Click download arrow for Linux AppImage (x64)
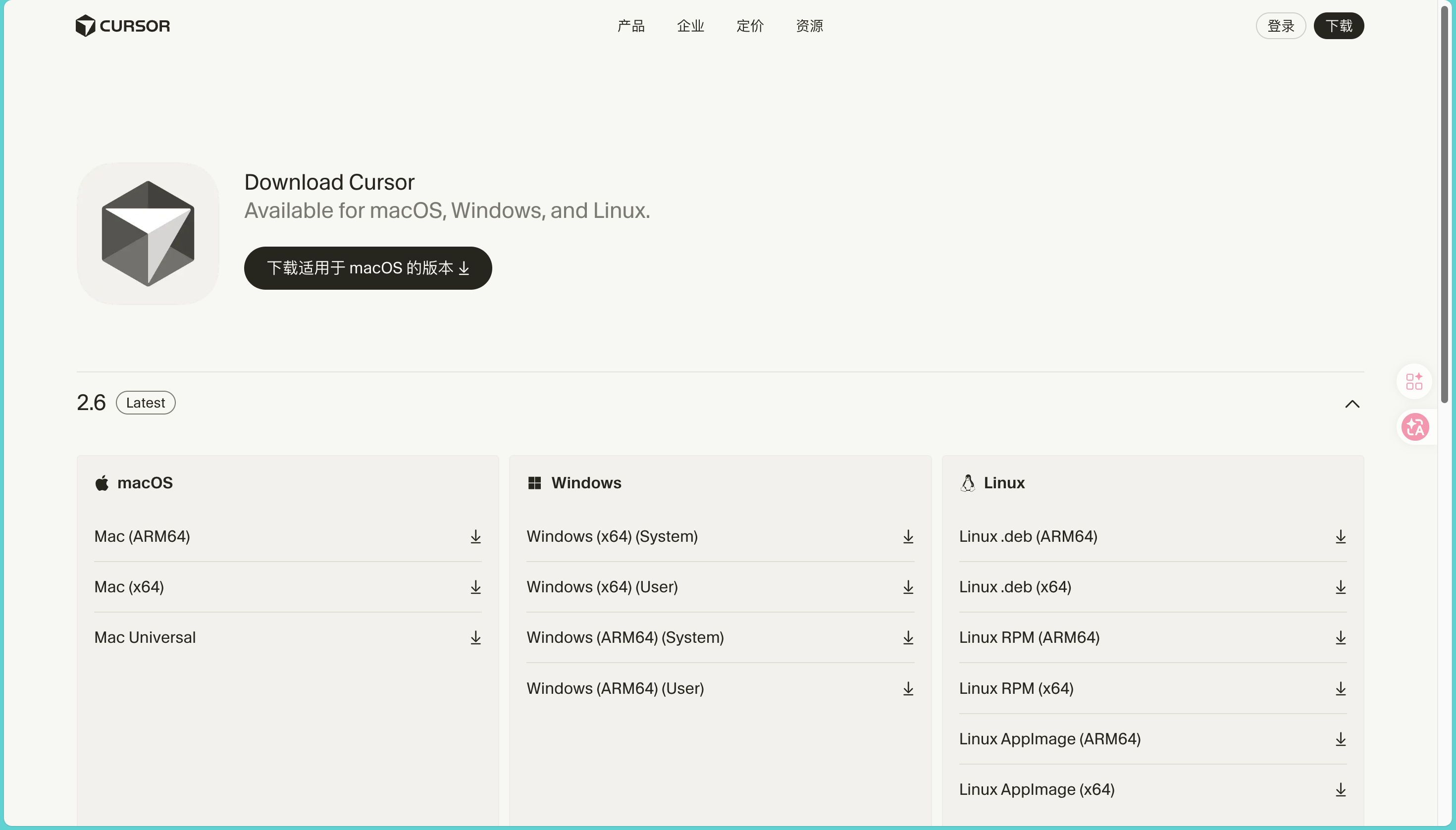 coord(1340,789)
